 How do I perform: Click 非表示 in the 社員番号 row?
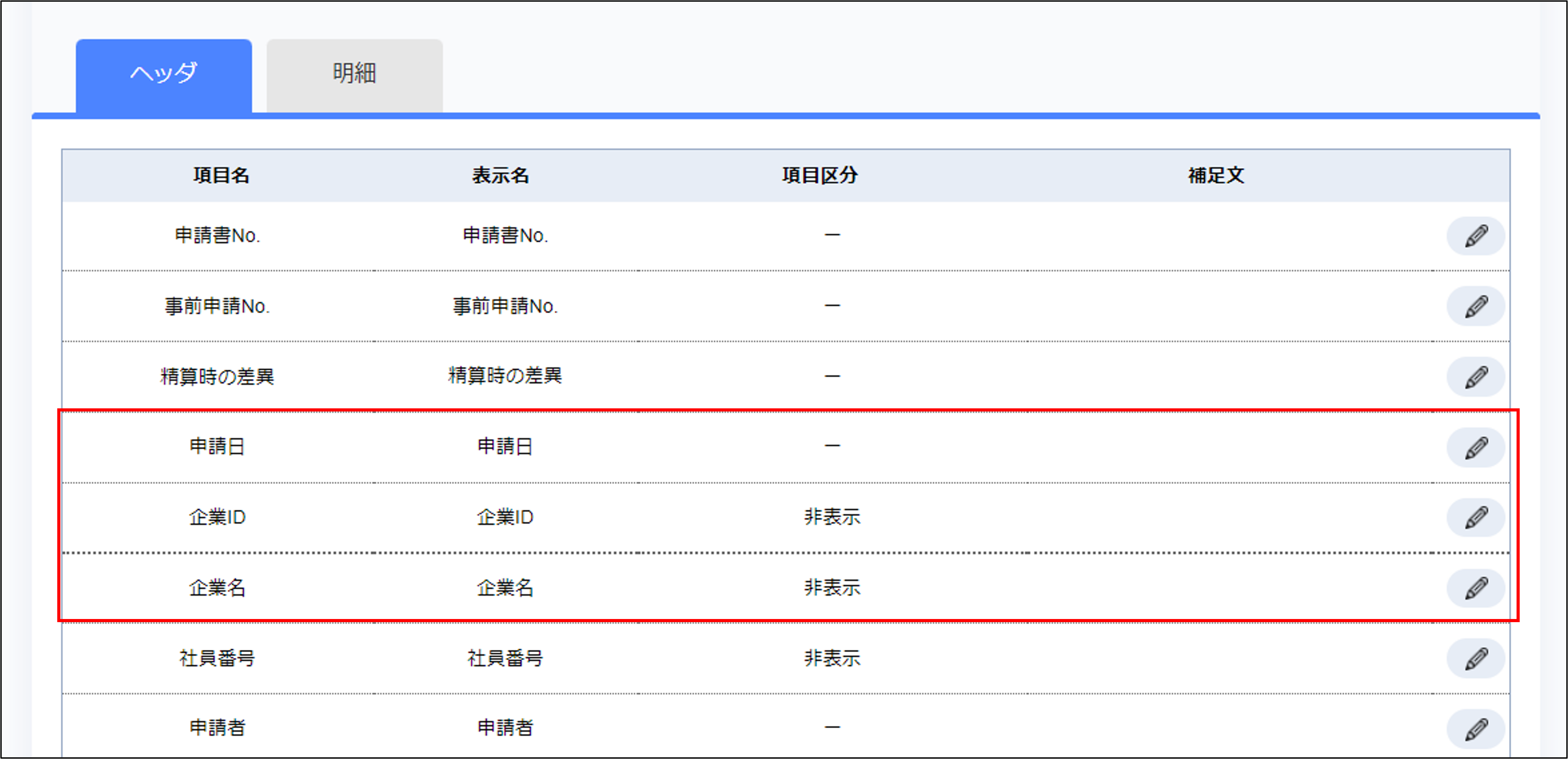(832, 658)
